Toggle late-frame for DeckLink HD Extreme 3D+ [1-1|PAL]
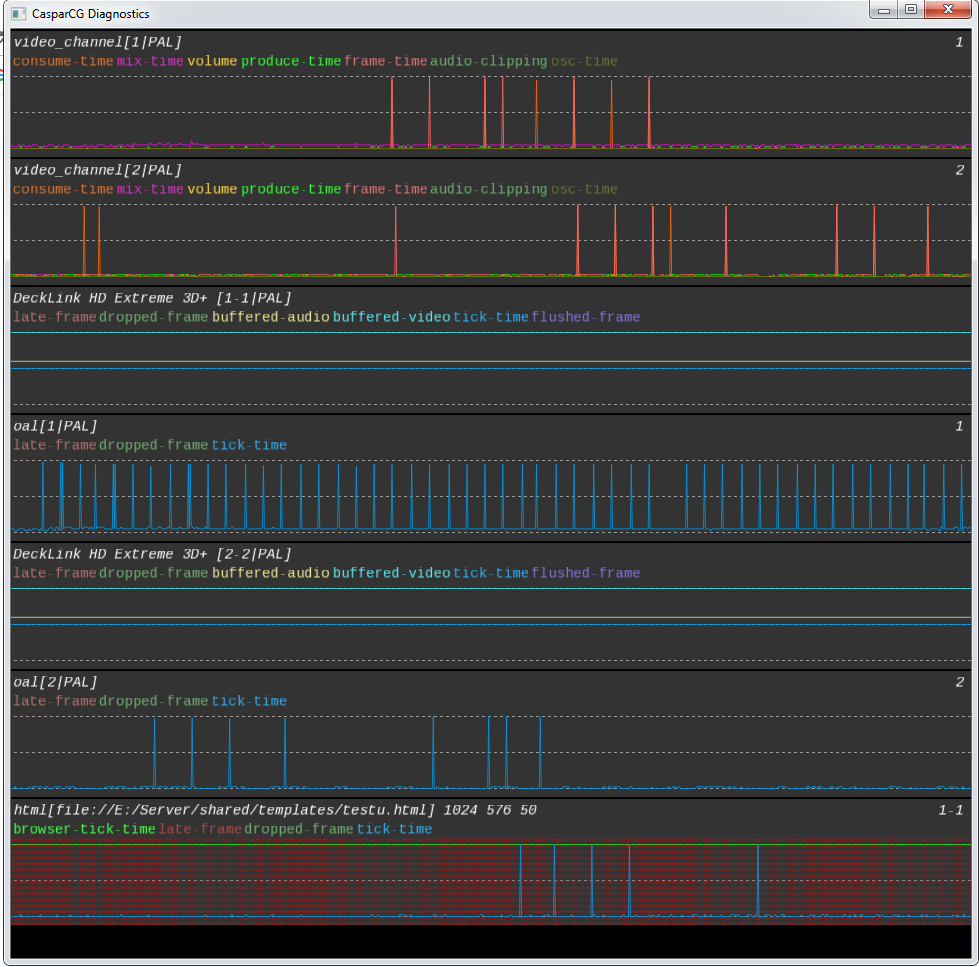Image resolution: width=979 pixels, height=967 pixels. 52,317
